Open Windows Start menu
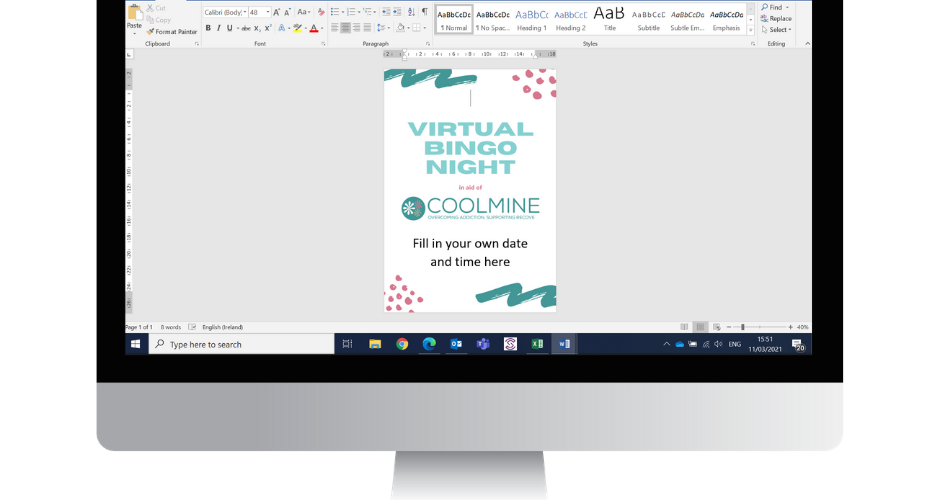The width and height of the screenshot is (940, 500). point(135,344)
